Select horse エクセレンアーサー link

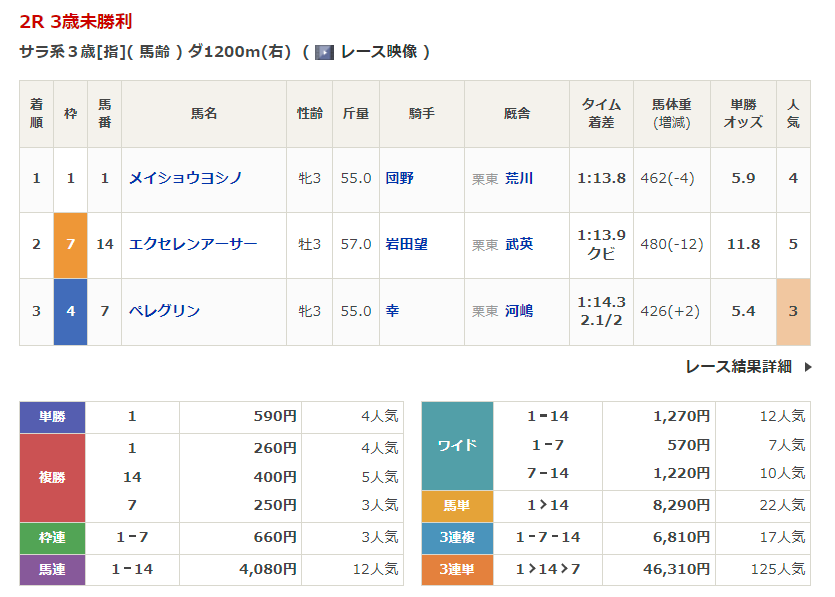pyautogui.click(x=193, y=244)
